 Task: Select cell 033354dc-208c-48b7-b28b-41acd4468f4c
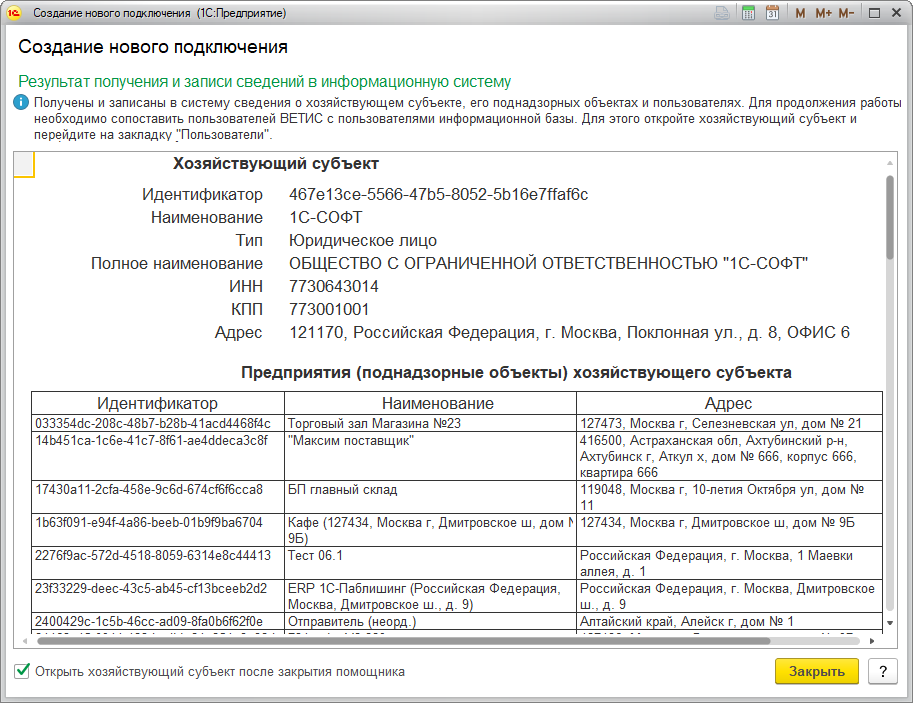pyautogui.click(x=158, y=423)
